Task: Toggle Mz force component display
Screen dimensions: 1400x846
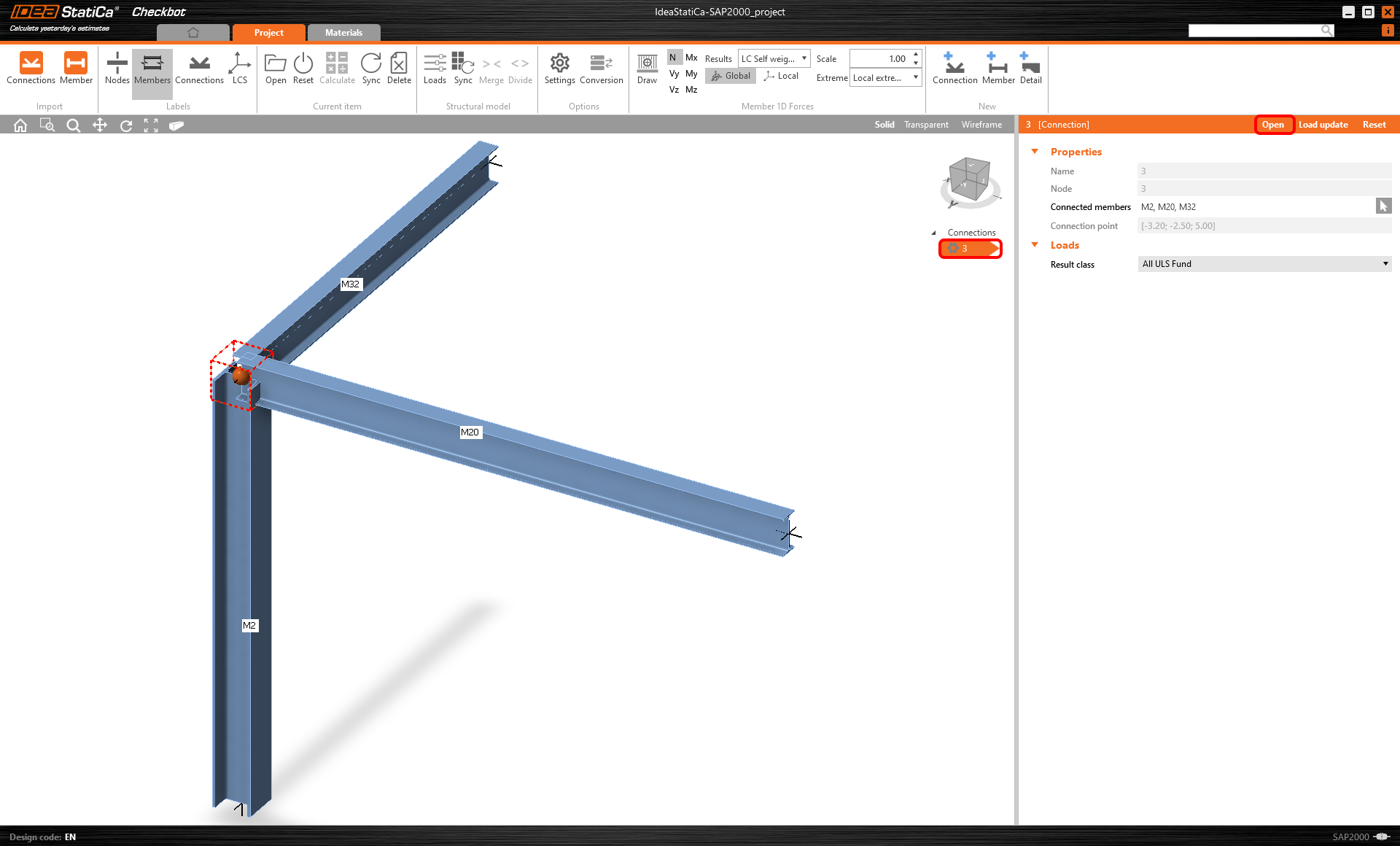Action: (691, 90)
